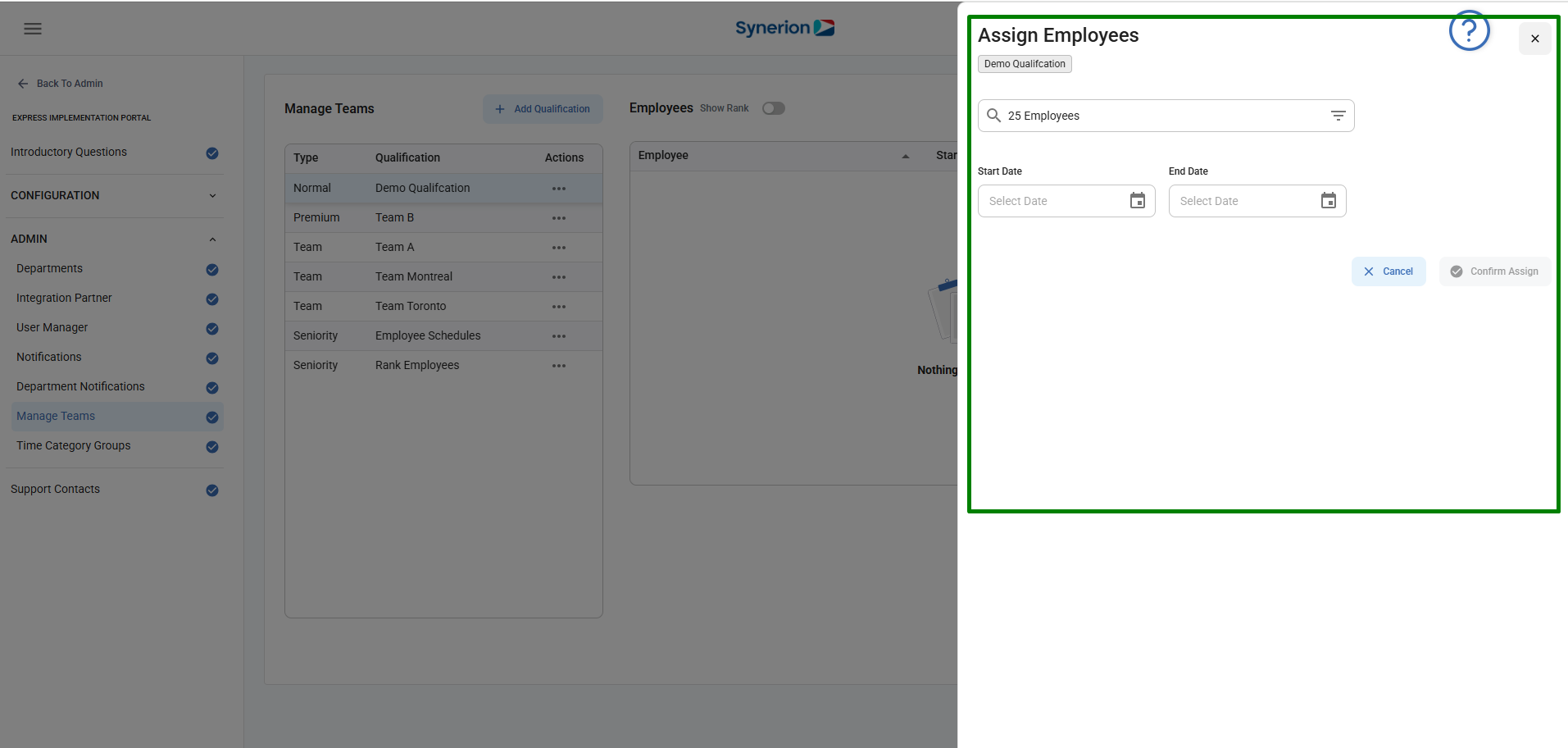
Task: Open Departments in sidebar
Action: [49, 268]
